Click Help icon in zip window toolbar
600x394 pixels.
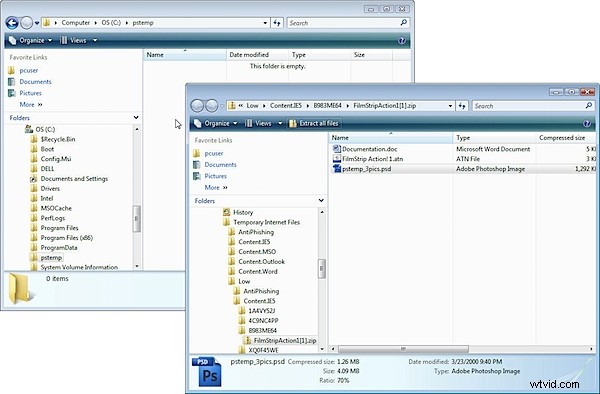587,124
